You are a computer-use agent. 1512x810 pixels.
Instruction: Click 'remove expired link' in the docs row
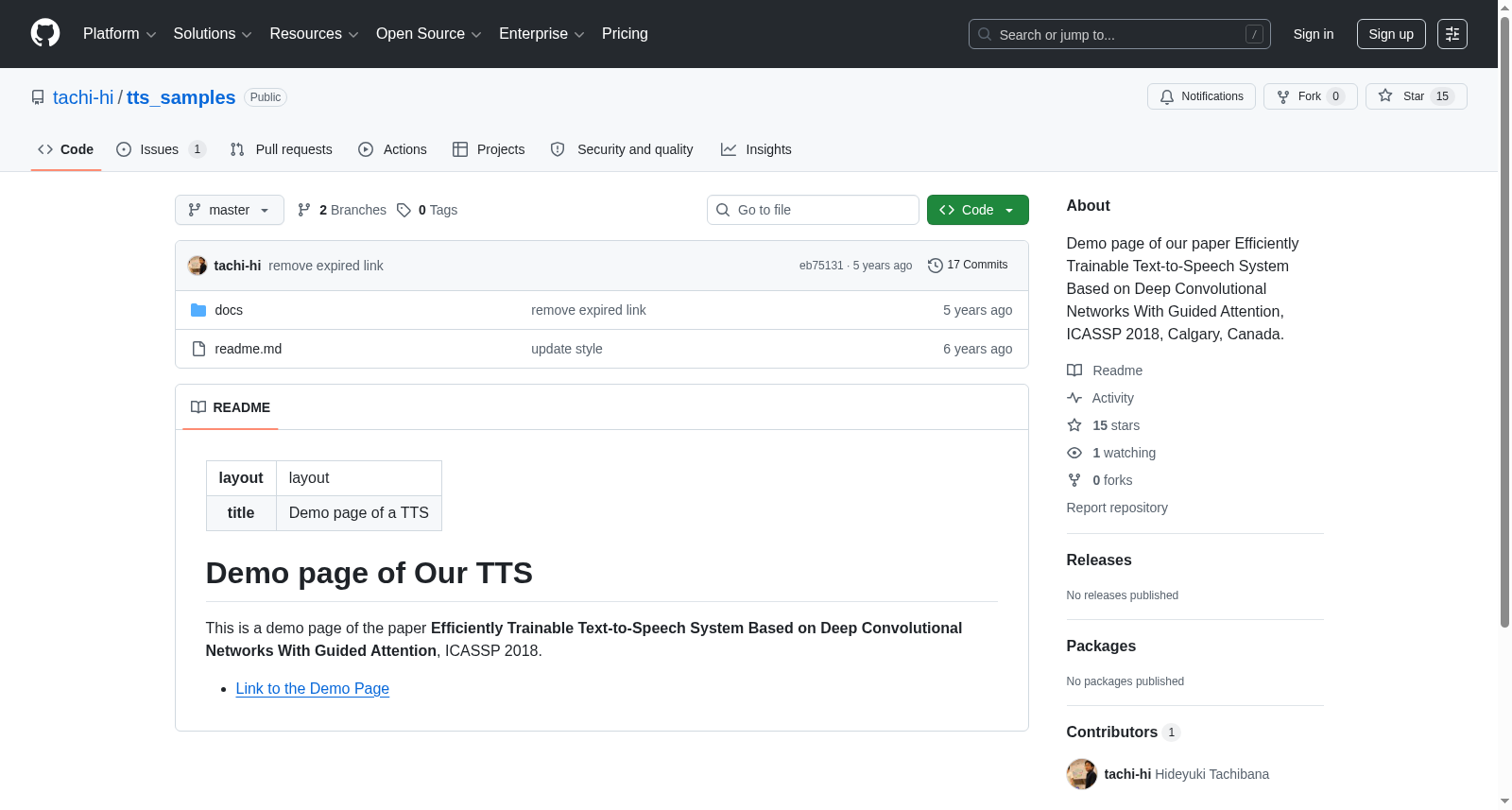click(589, 310)
